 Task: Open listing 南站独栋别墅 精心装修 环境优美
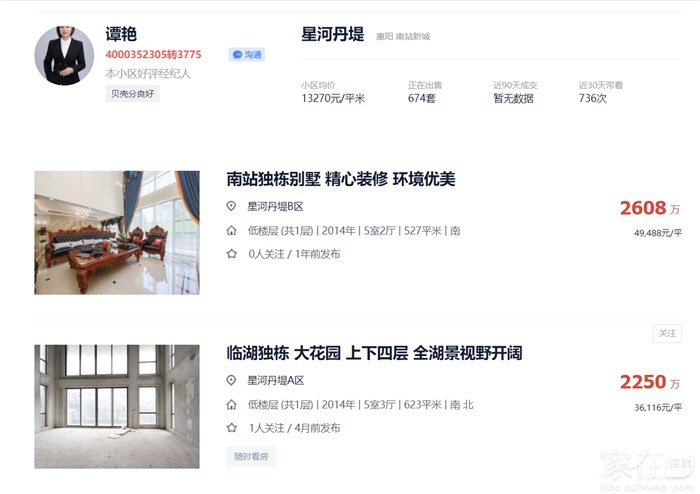click(x=341, y=179)
